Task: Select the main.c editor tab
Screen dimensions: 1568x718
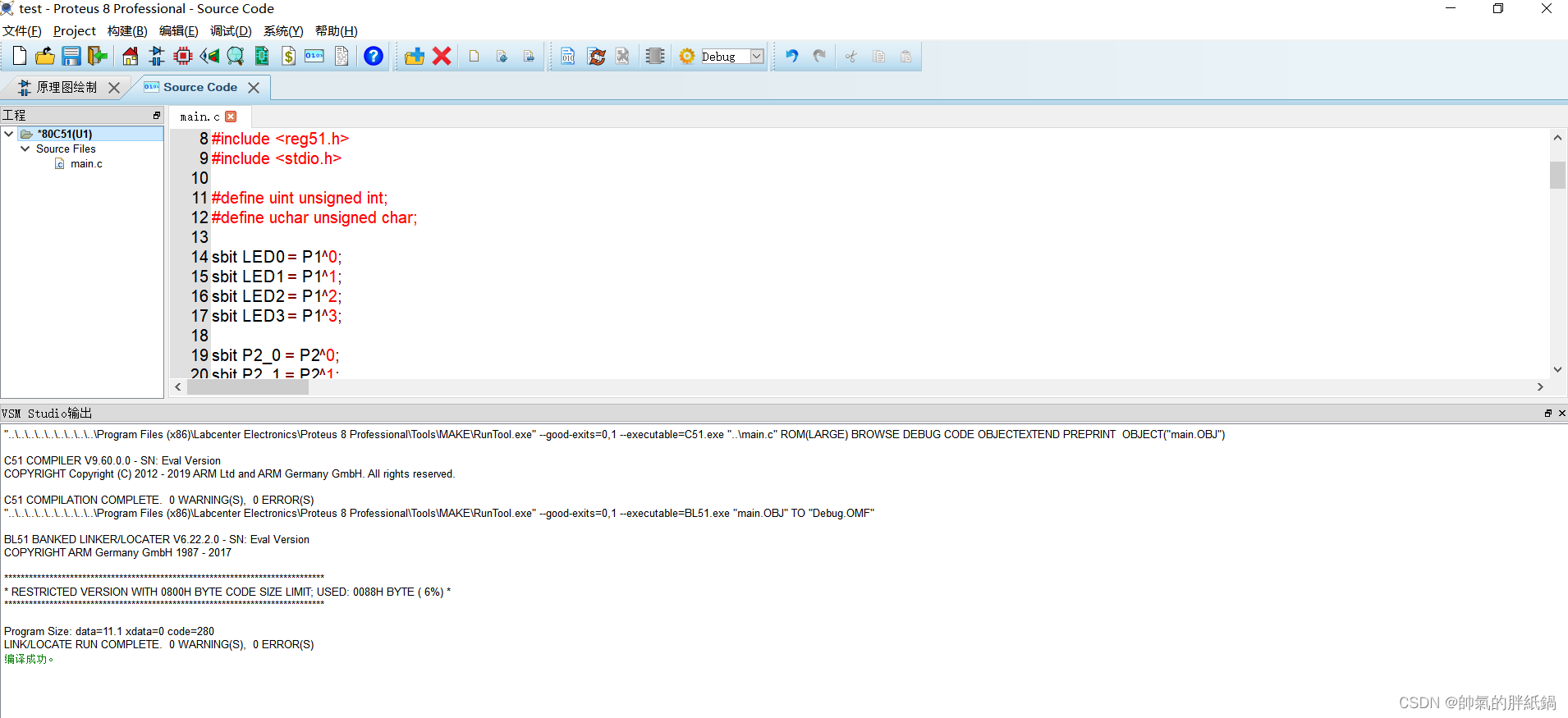Action: click(199, 117)
